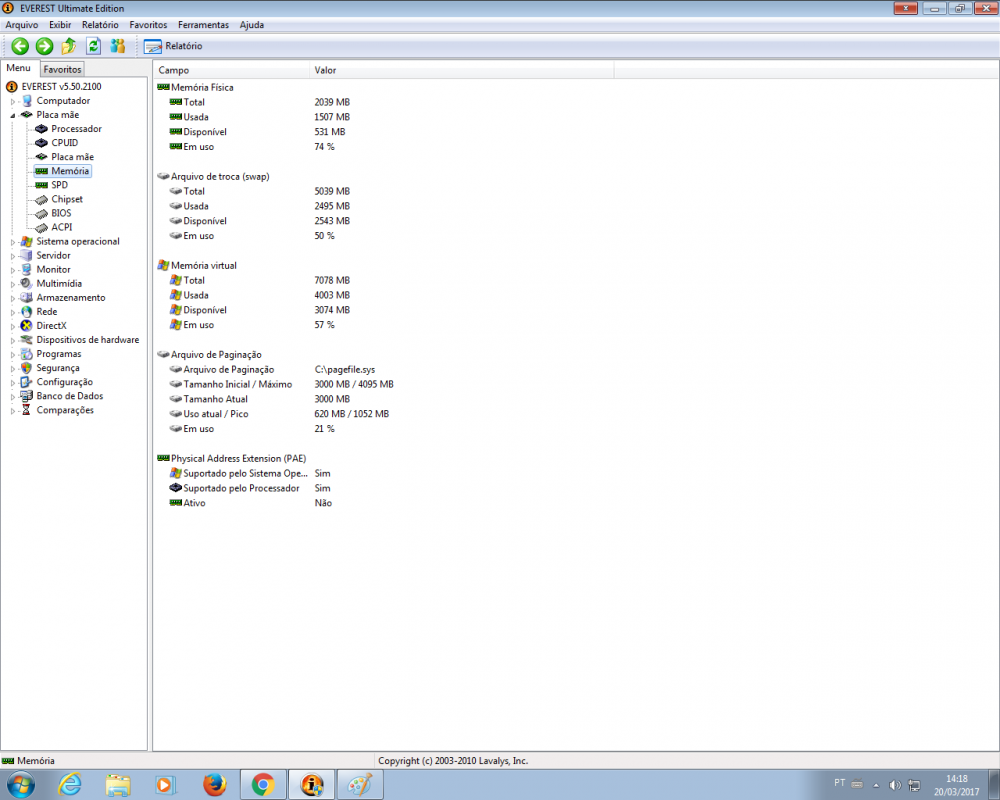
Task: Click the Up level toolbar icon
Action: [x=68, y=46]
